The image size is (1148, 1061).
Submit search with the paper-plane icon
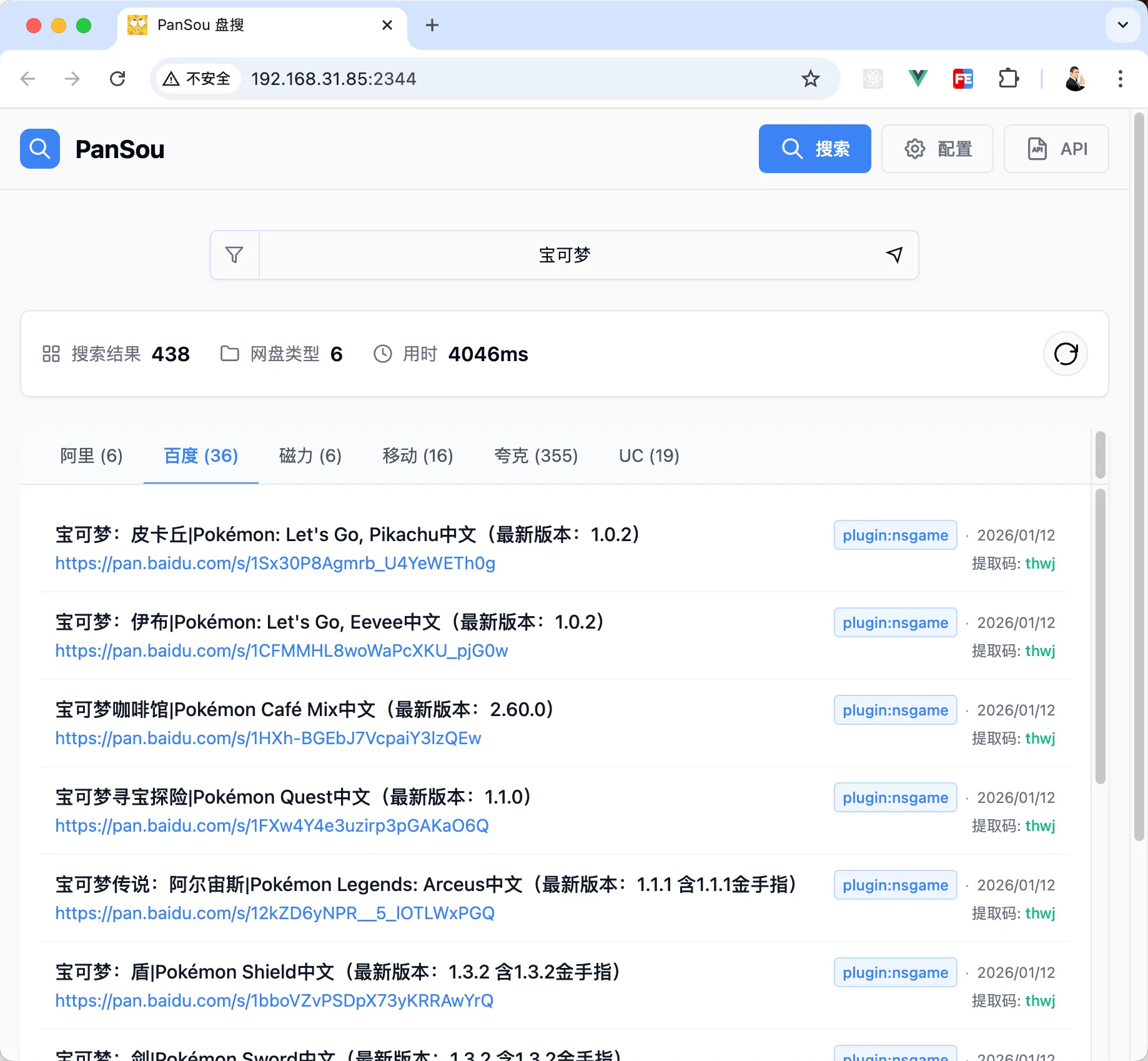point(894,255)
